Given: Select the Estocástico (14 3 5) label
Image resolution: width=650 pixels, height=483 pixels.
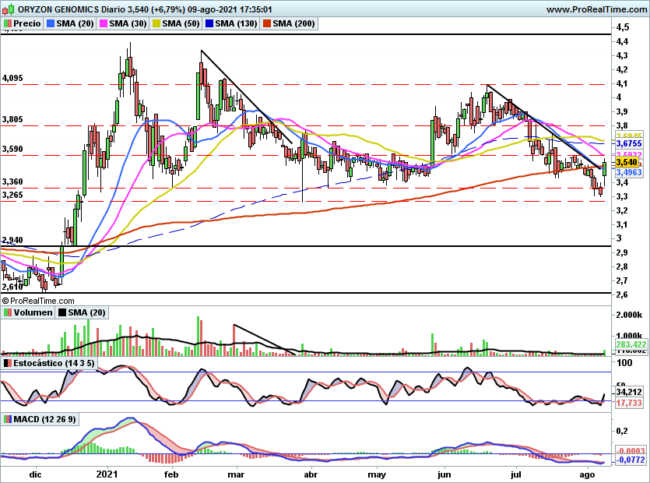Looking at the screenshot, I should click(54, 363).
